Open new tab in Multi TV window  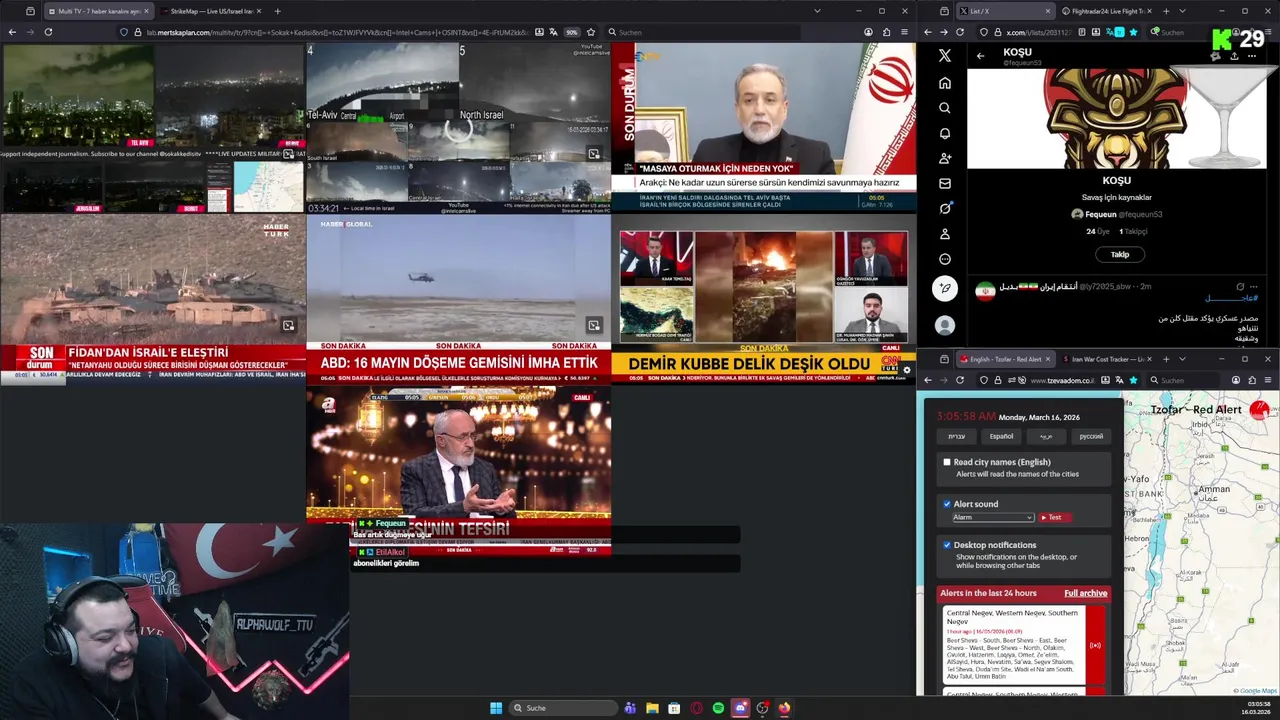click(x=277, y=11)
